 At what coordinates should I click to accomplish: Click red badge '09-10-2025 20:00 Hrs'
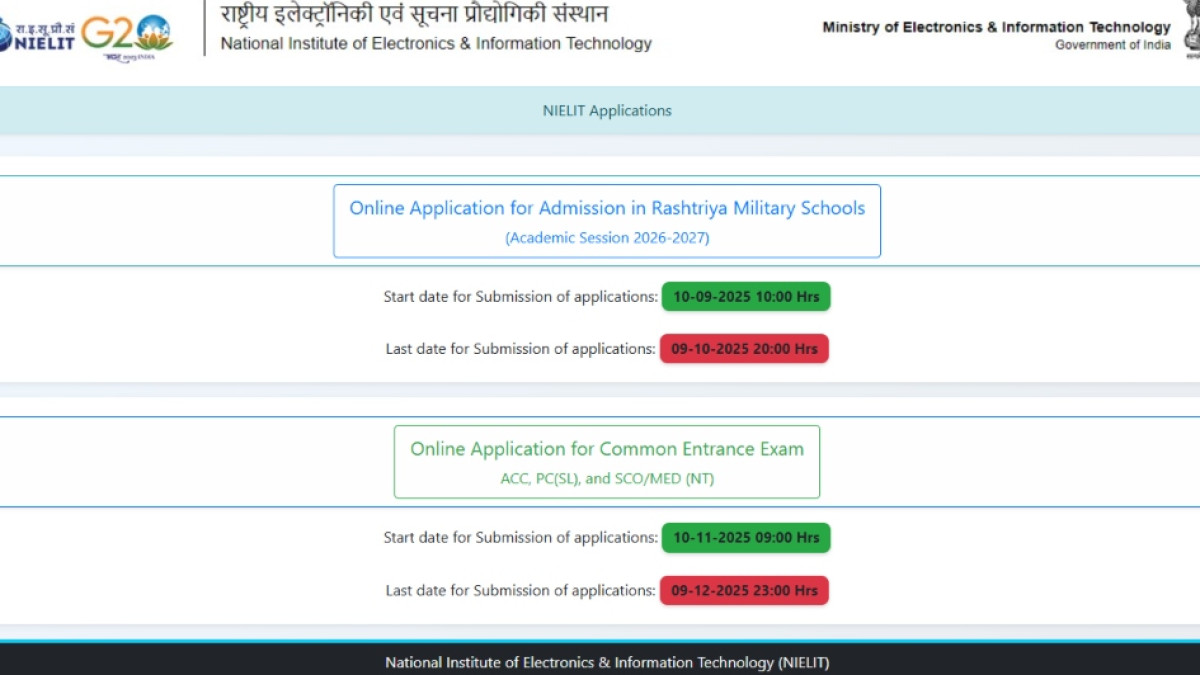tap(744, 349)
